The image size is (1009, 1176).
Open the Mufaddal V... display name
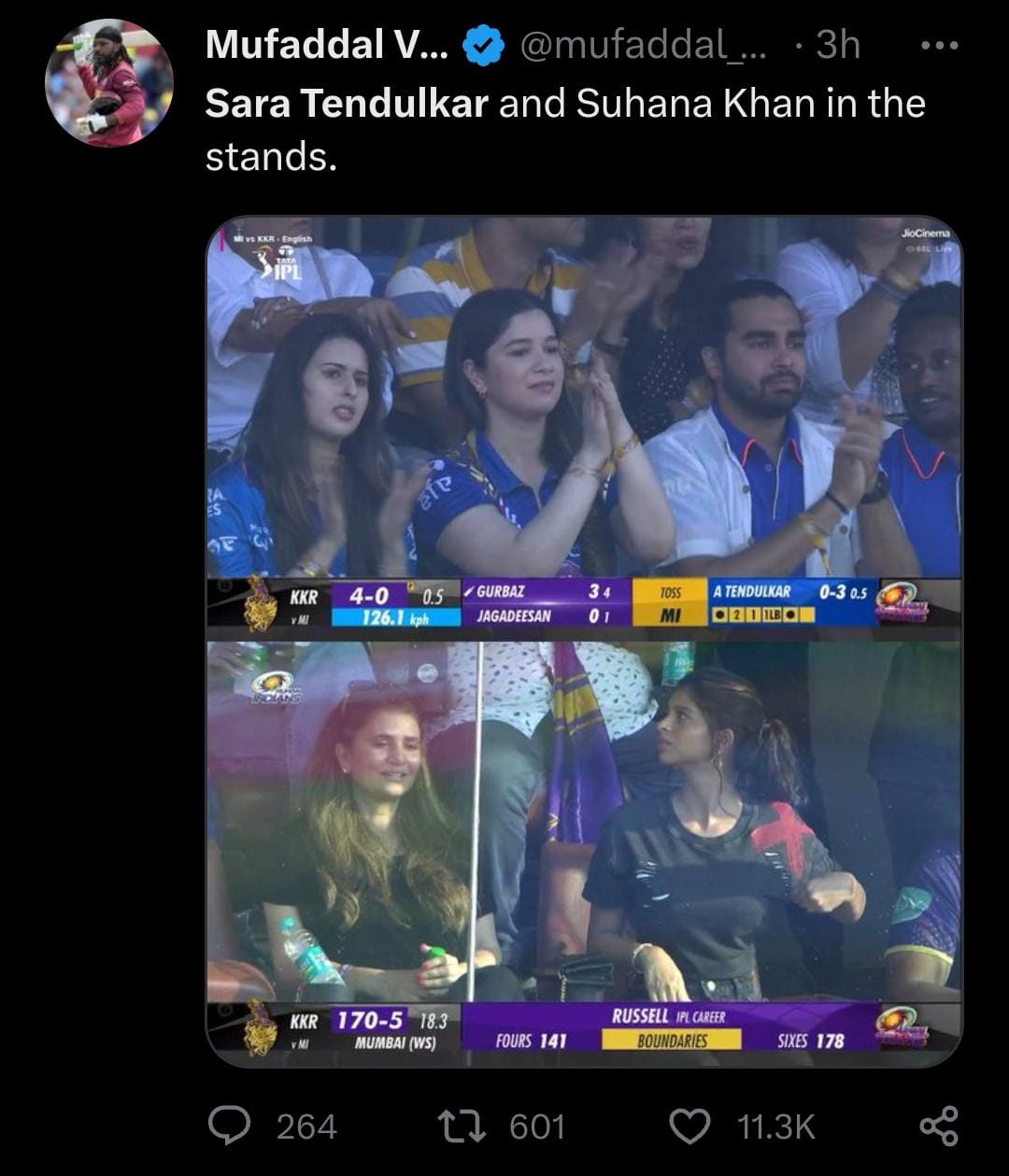[x=326, y=46]
